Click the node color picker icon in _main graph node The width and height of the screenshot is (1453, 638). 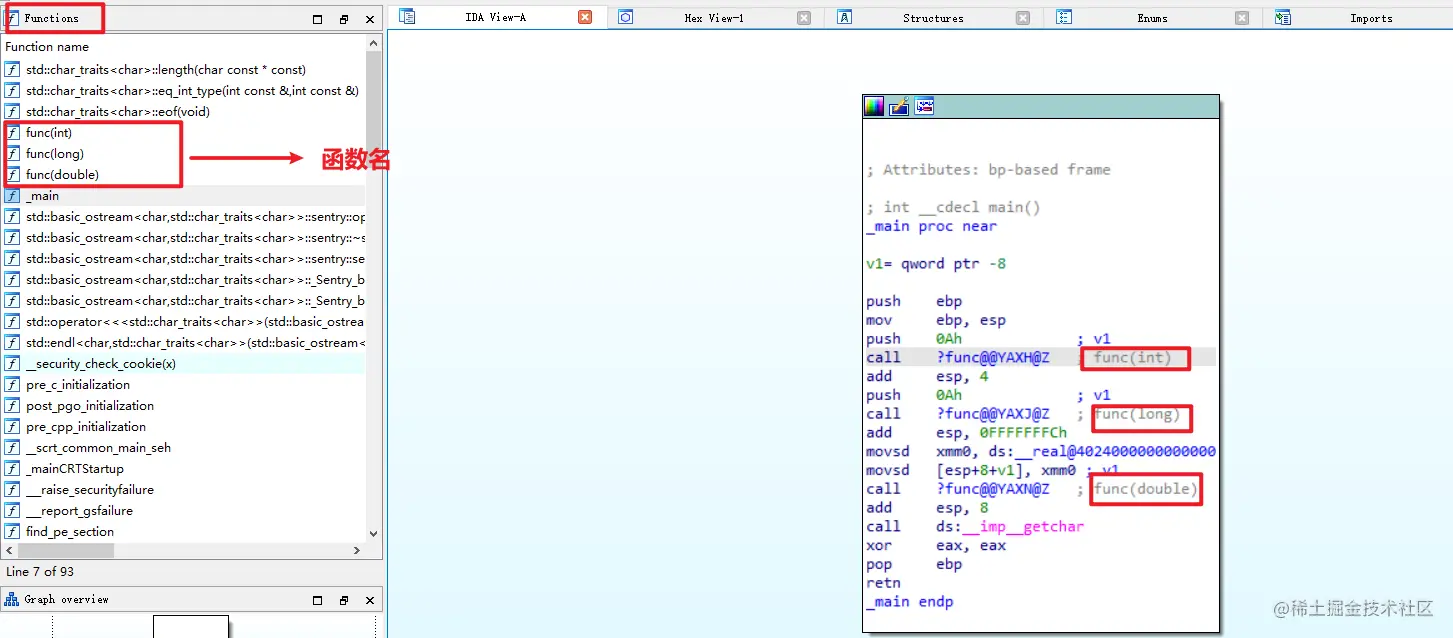coord(874,107)
